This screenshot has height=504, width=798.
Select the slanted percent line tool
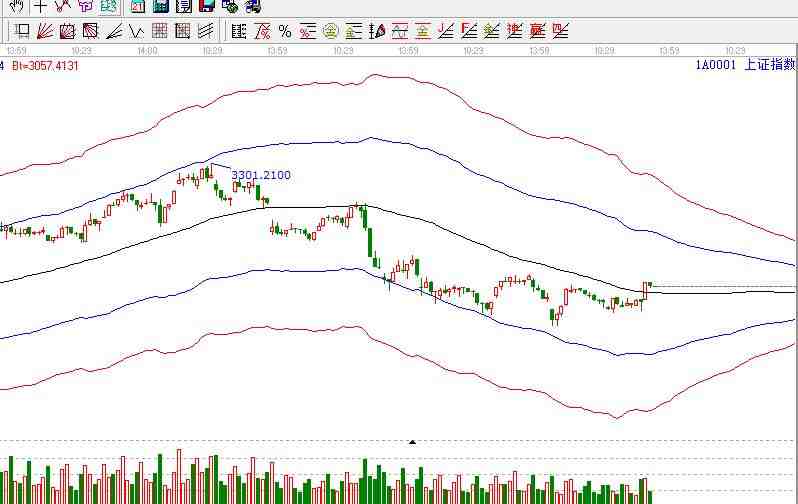click(262, 31)
